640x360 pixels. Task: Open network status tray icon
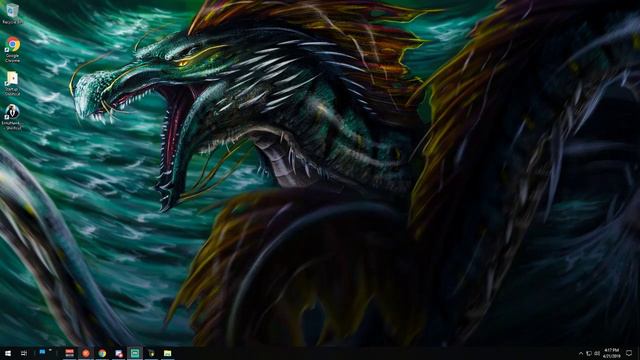pyautogui.click(x=589, y=353)
